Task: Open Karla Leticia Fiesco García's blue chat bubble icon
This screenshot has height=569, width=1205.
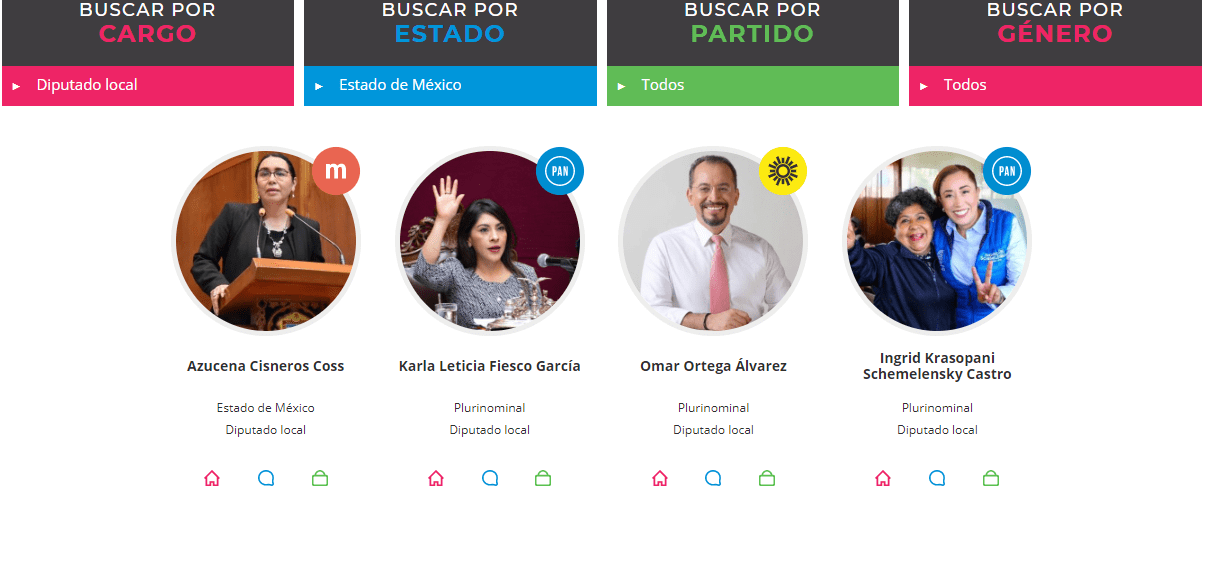Action: (x=490, y=479)
